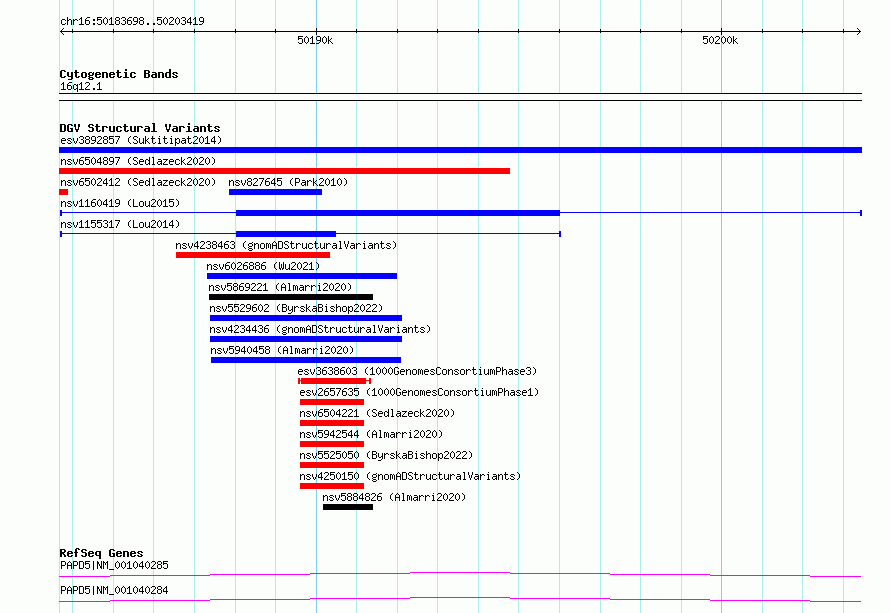Click red nsv5525050 variant bar

[332, 465]
